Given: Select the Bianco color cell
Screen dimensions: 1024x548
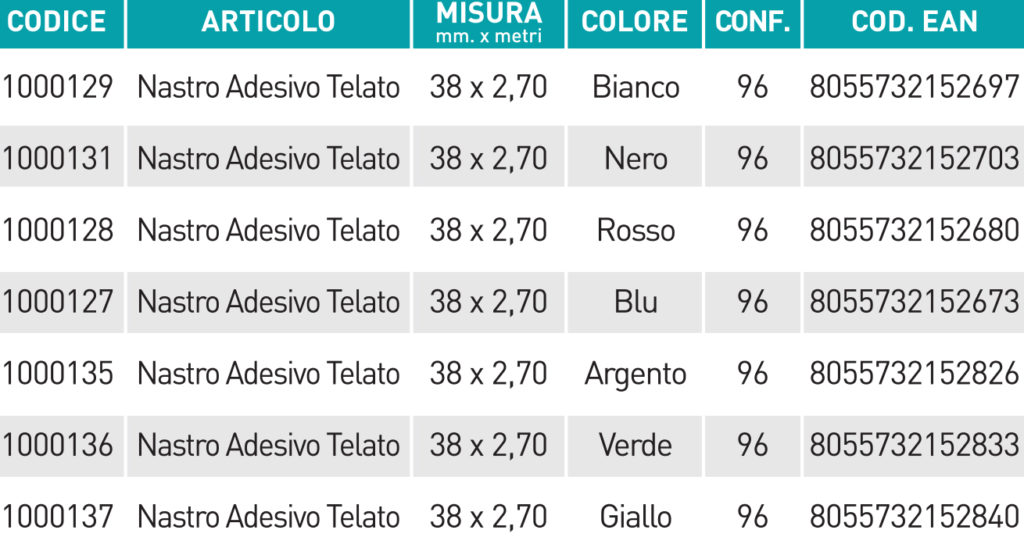Looking at the screenshot, I should [x=635, y=87].
